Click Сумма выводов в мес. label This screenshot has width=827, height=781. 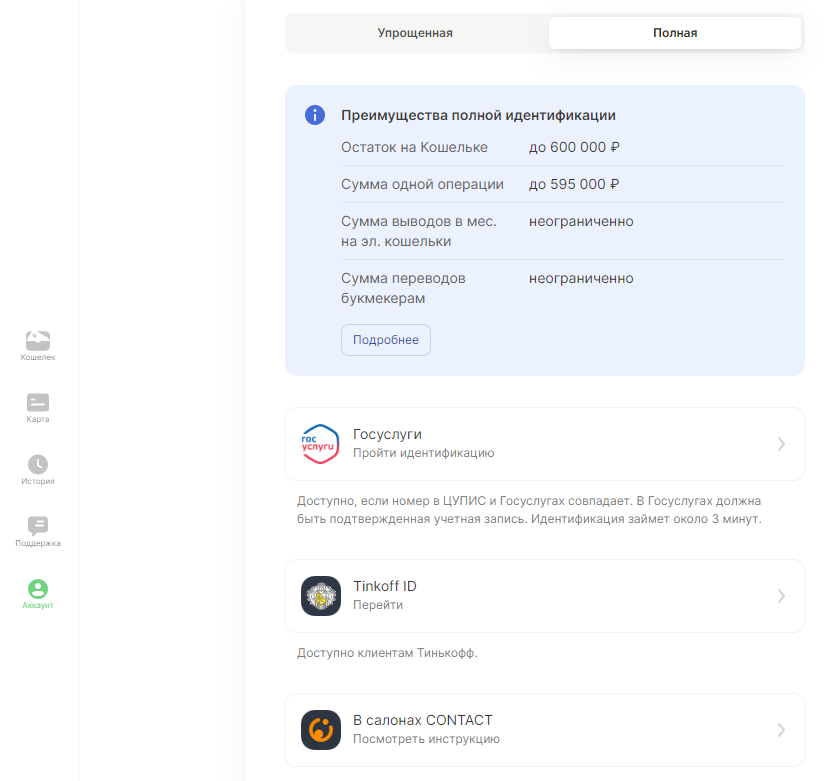(x=419, y=231)
